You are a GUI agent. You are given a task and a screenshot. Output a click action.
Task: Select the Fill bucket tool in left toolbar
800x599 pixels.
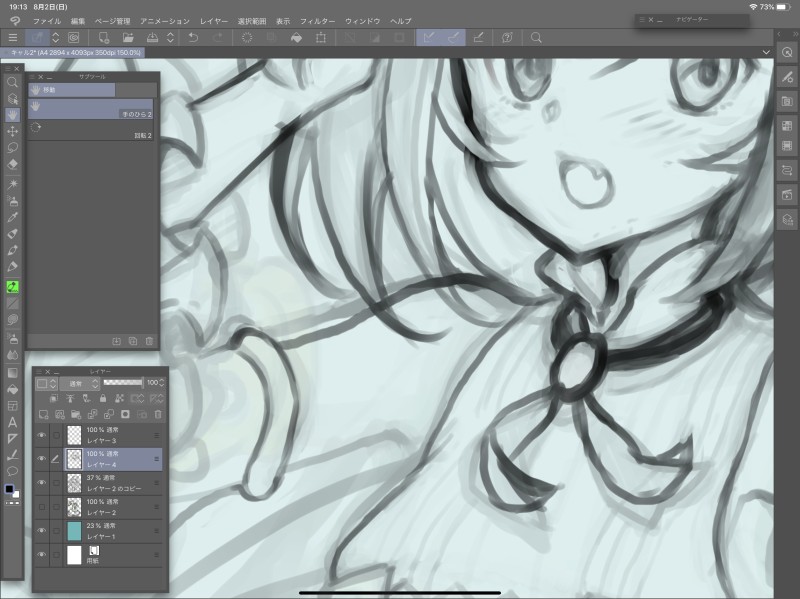(12, 389)
